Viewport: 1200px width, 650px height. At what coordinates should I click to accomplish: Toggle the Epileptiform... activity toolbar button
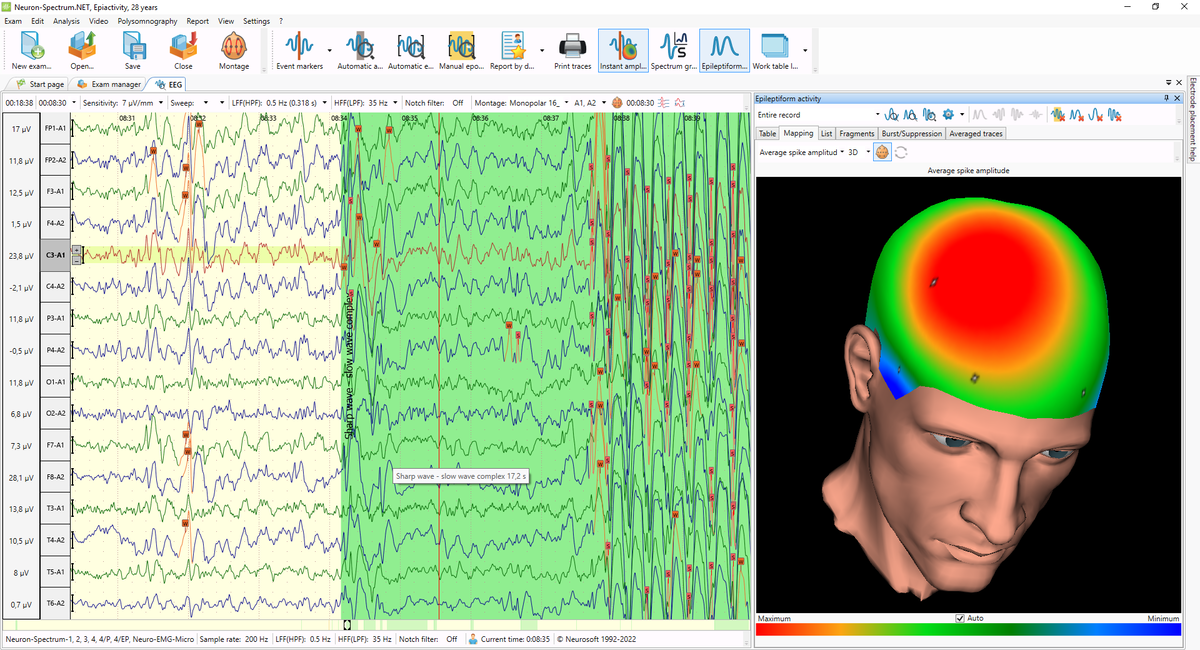(726, 51)
